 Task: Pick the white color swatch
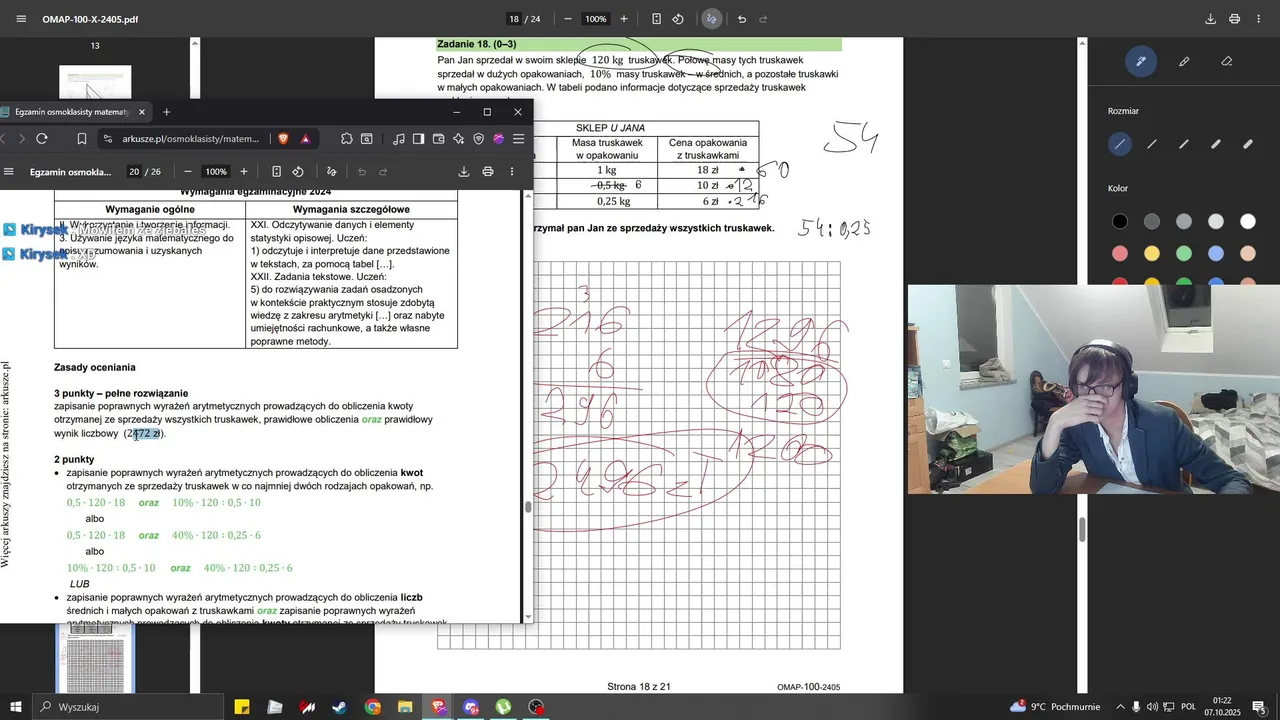click(1248, 221)
